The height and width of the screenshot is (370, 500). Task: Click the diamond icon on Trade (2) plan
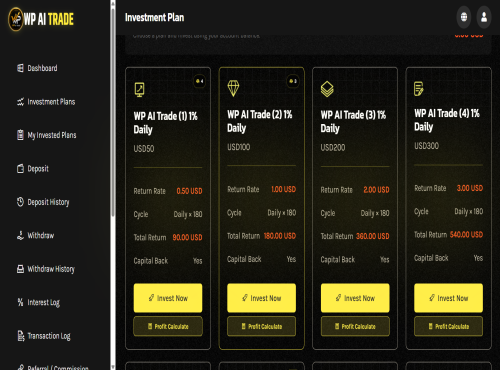pyautogui.click(x=233, y=88)
